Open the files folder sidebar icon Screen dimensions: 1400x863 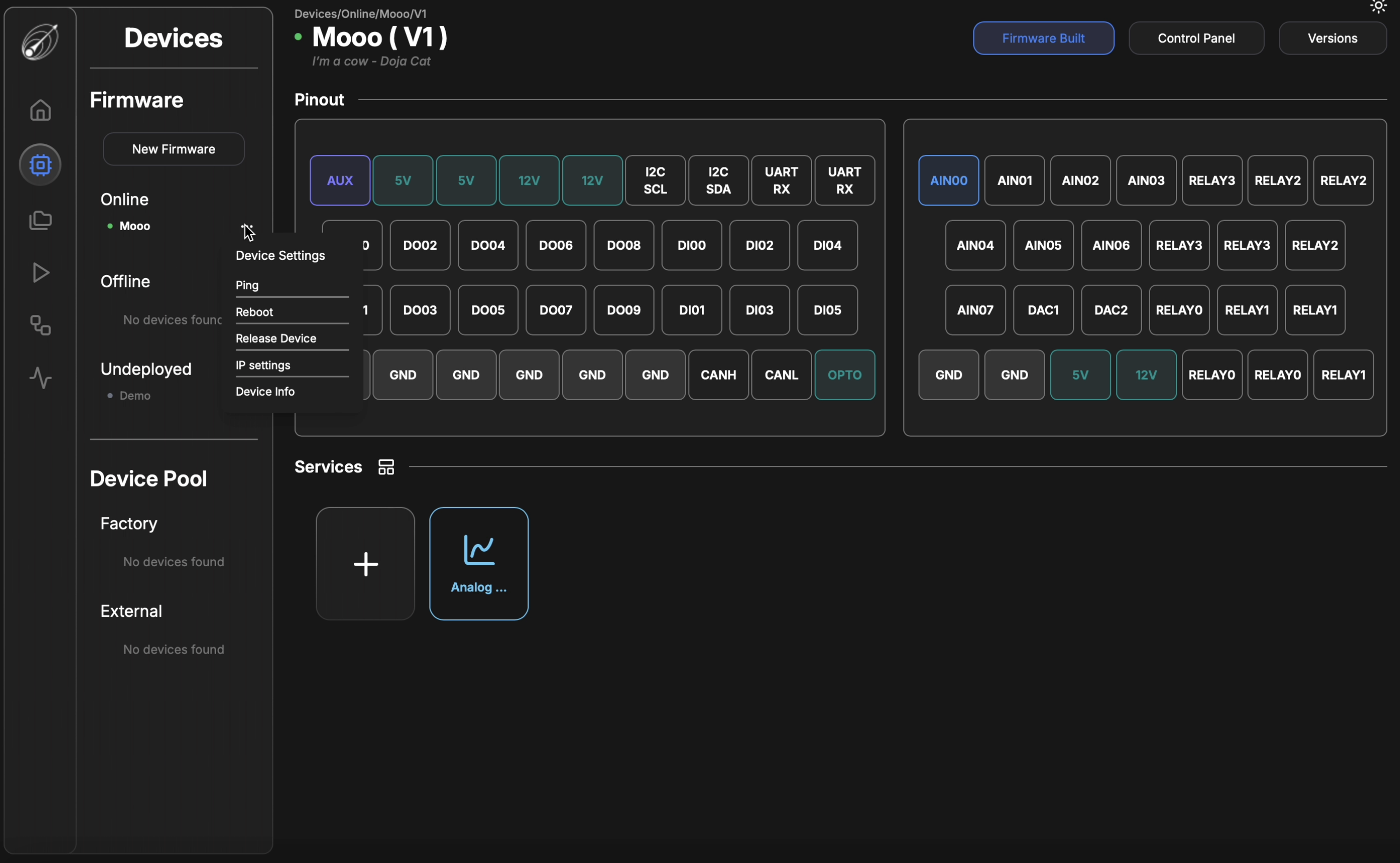pos(40,221)
